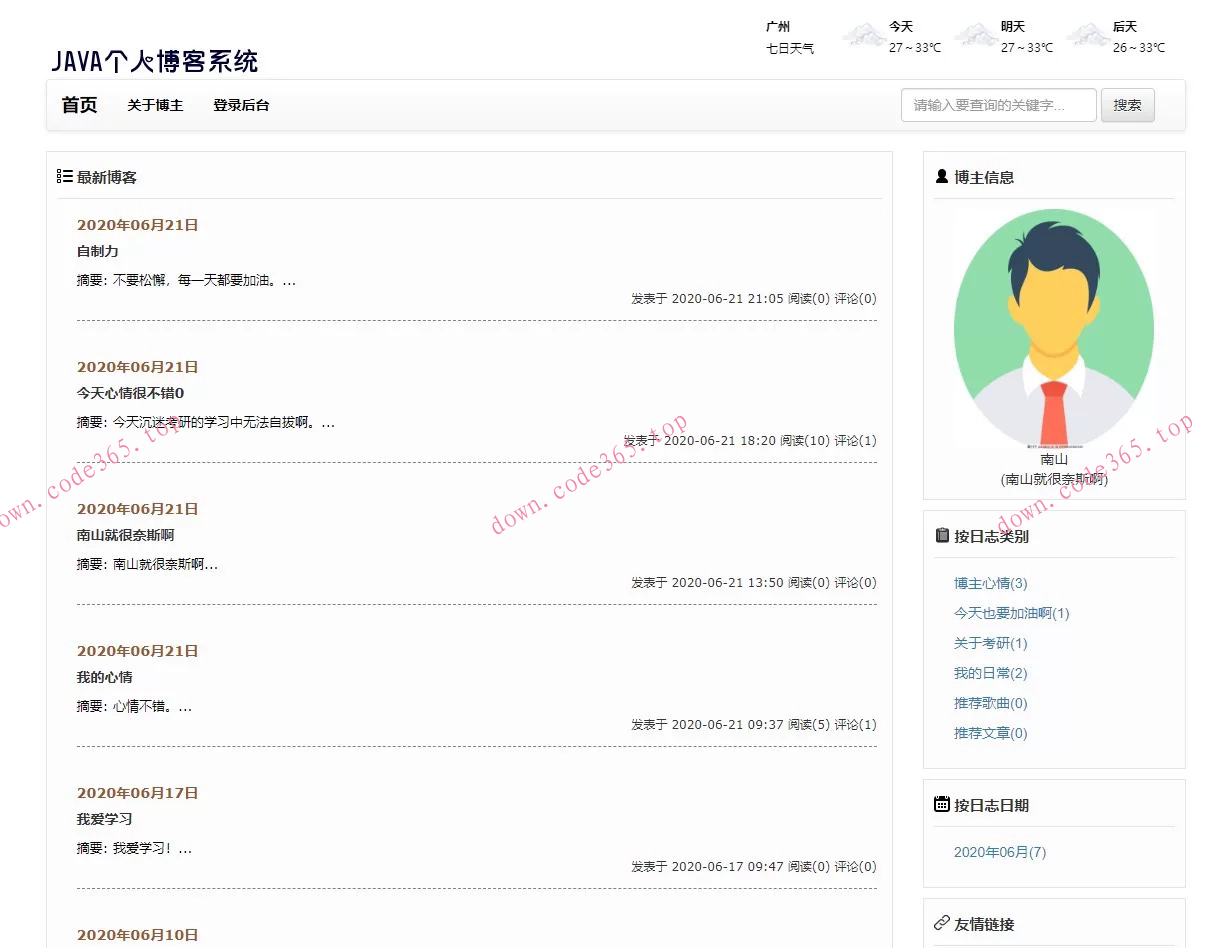View posts from 2020年06月(7)
This screenshot has width=1217, height=948.
pyautogui.click(x=1000, y=852)
